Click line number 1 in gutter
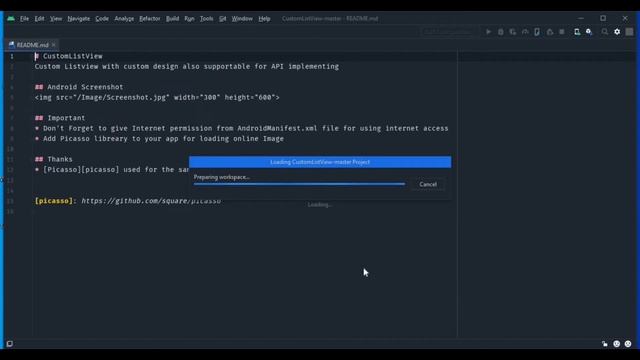This screenshot has height=360, width=640. [12, 56]
